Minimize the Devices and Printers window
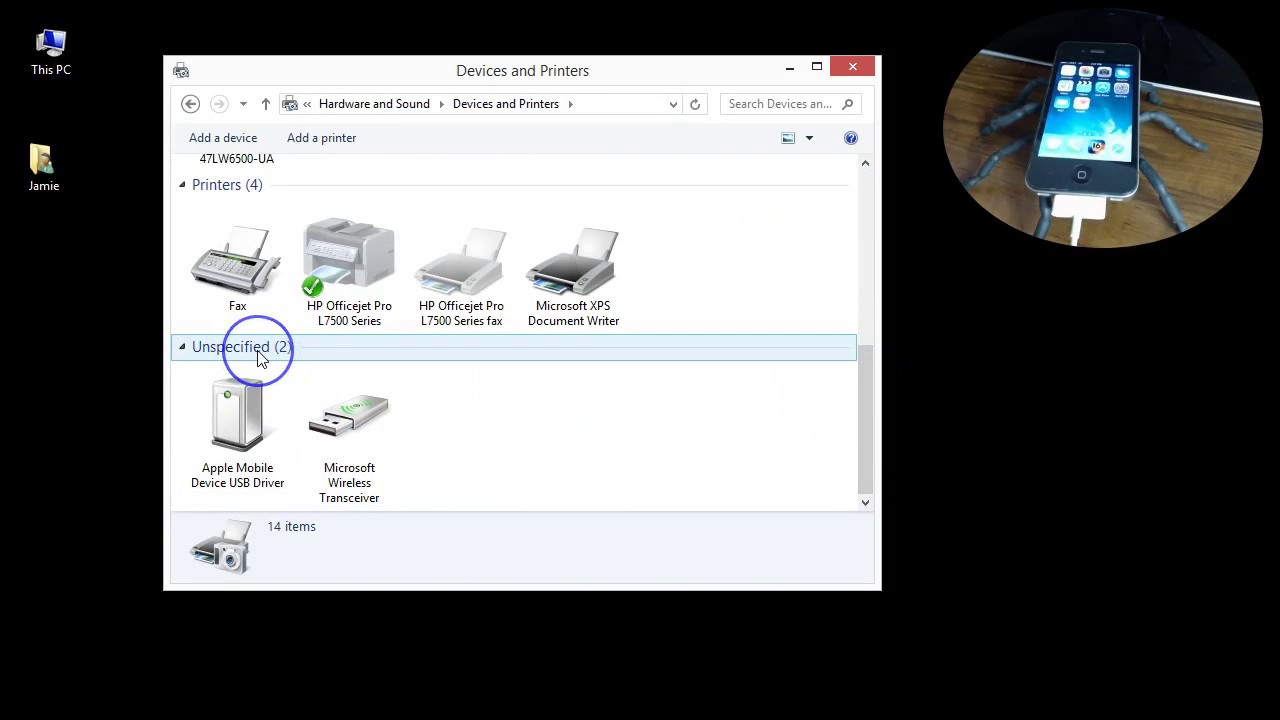 [790, 68]
